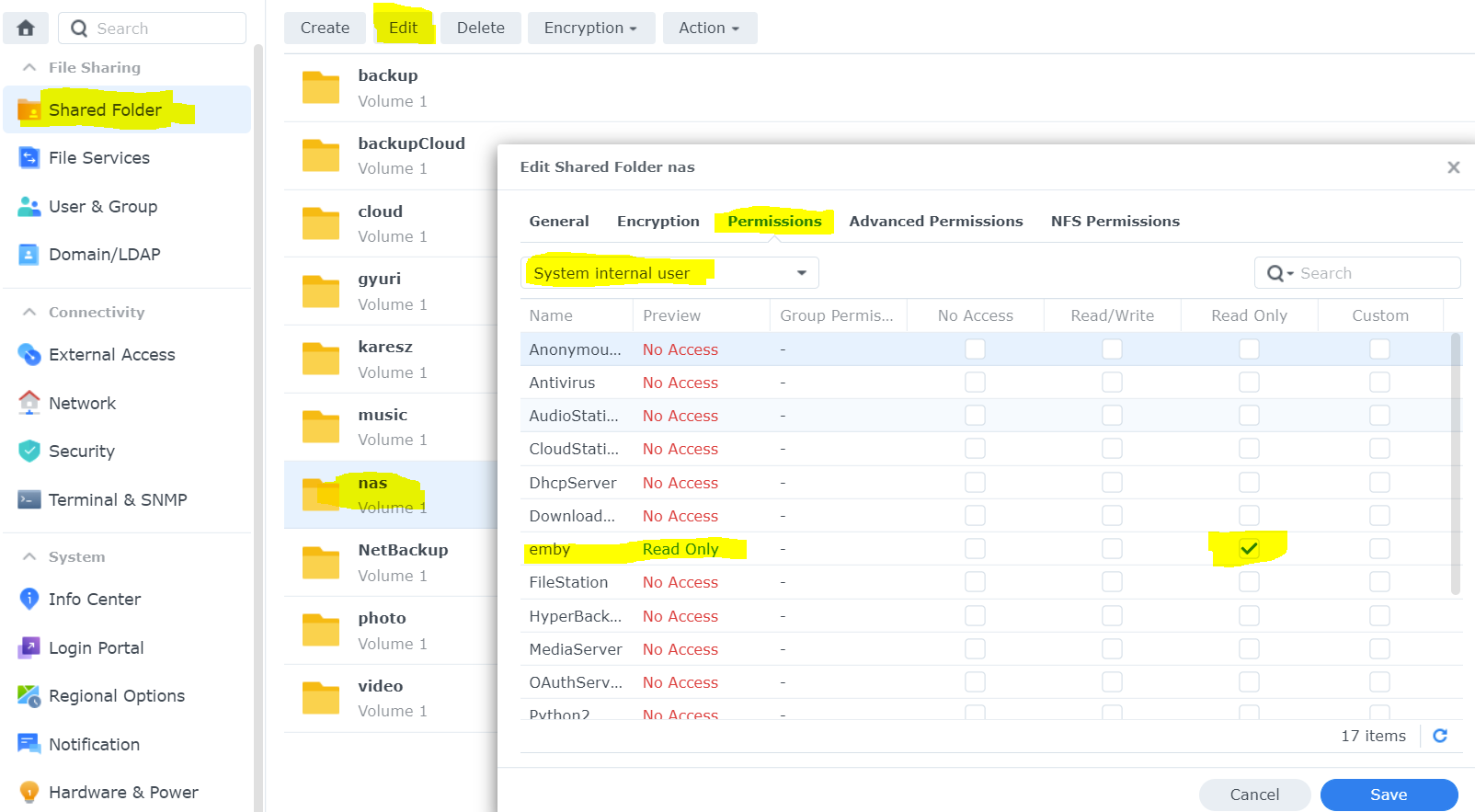Sort by the Name column header
This screenshot has width=1475, height=812.
point(577,315)
